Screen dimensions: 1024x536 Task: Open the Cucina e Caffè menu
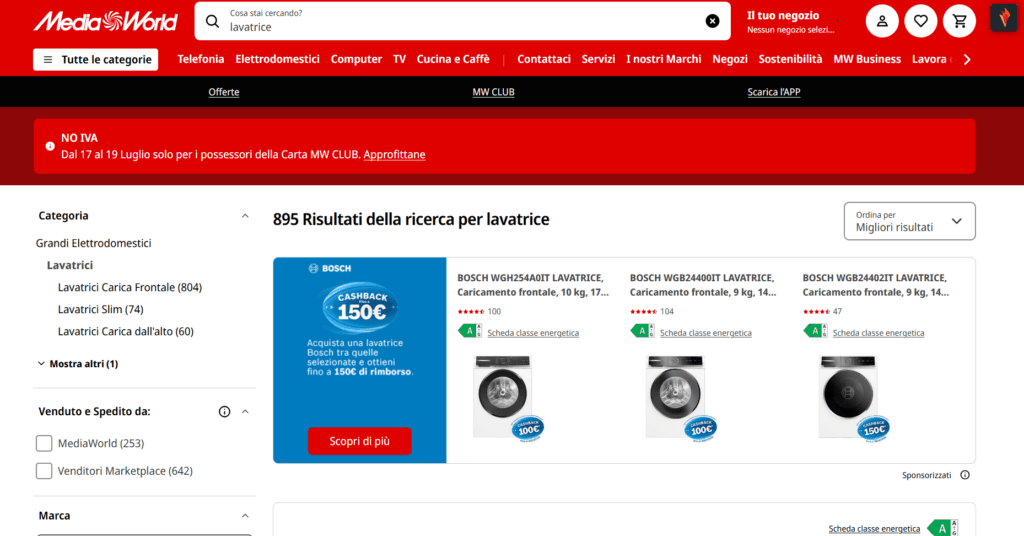pyautogui.click(x=453, y=59)
